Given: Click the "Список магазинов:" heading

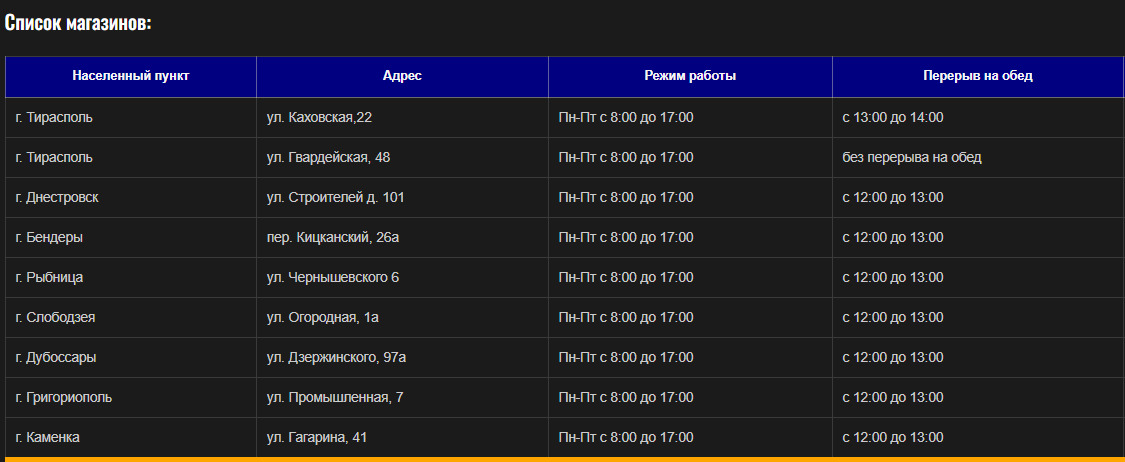Looking at the screenshot, I should tap(78, 23).
